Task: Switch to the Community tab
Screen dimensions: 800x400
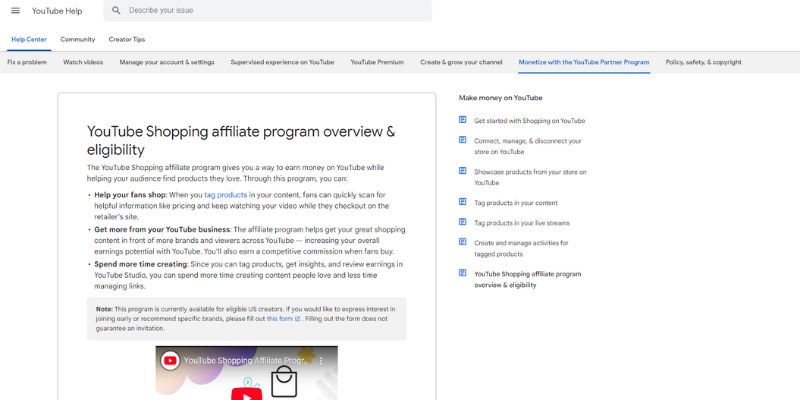Action: [78, 39]
